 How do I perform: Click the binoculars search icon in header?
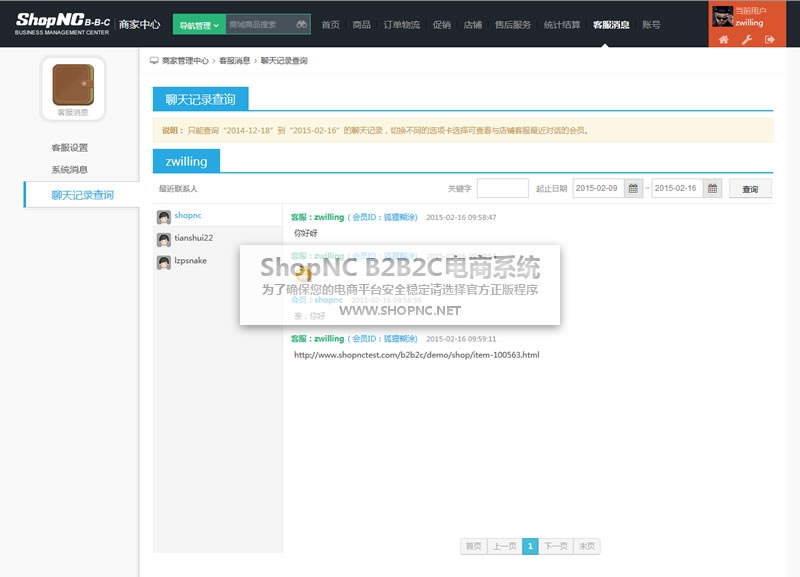302,24
